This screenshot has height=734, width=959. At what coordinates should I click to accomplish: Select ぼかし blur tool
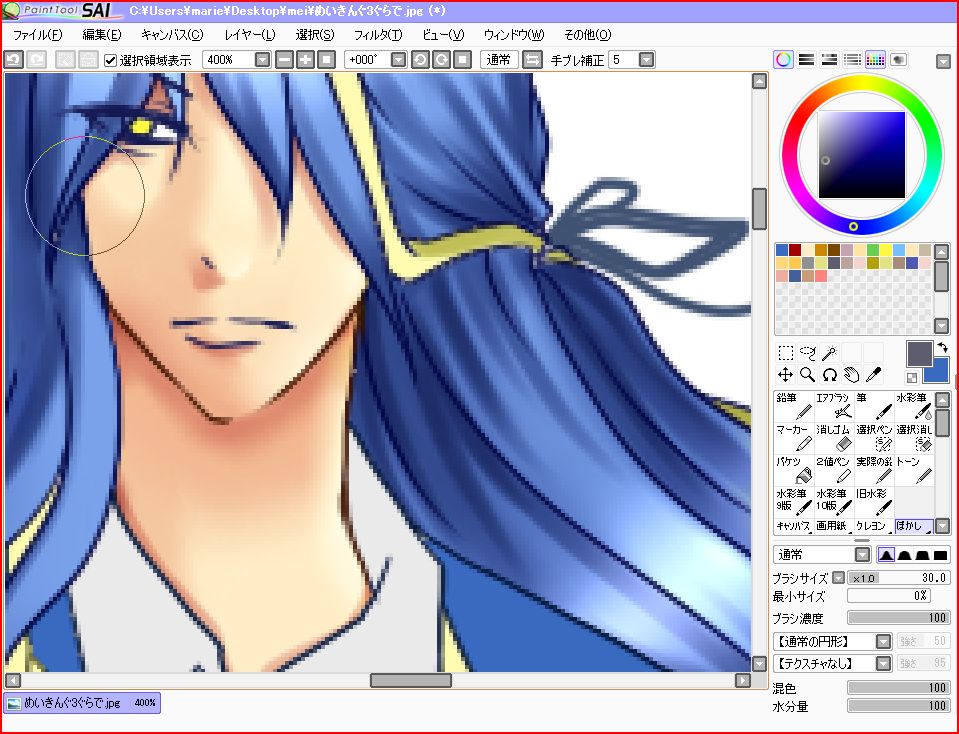pyautogui.click(x=914, y=526)
